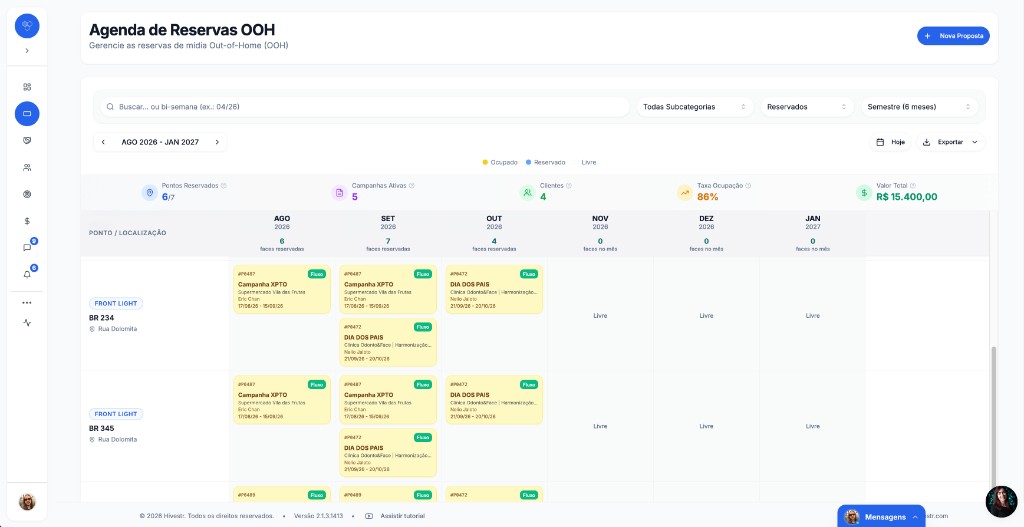Viewport: 1024px width, 527px height.
Task: Open the users icon in sidebar
Action: point(27,167)
